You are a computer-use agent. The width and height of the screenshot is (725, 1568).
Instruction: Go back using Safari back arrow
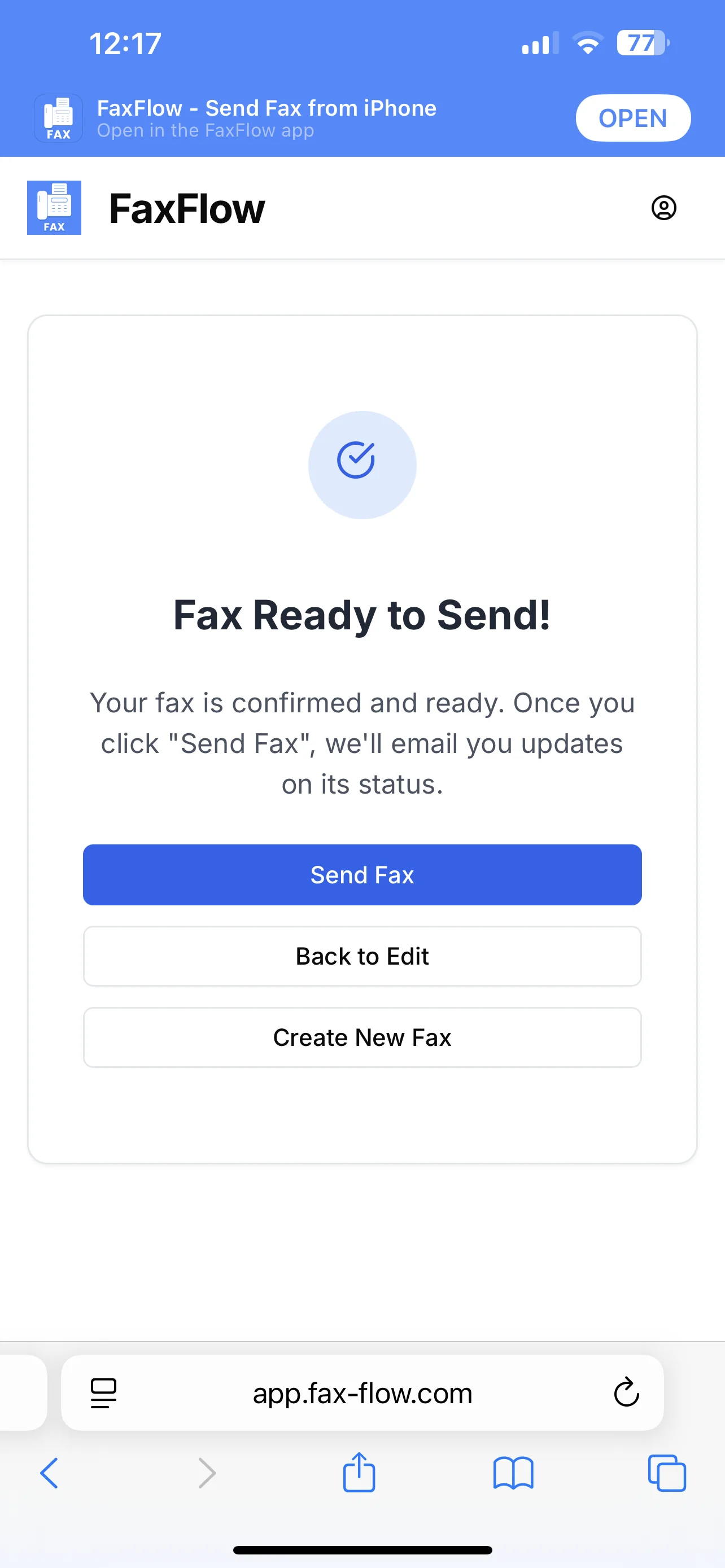point(49,1473)
